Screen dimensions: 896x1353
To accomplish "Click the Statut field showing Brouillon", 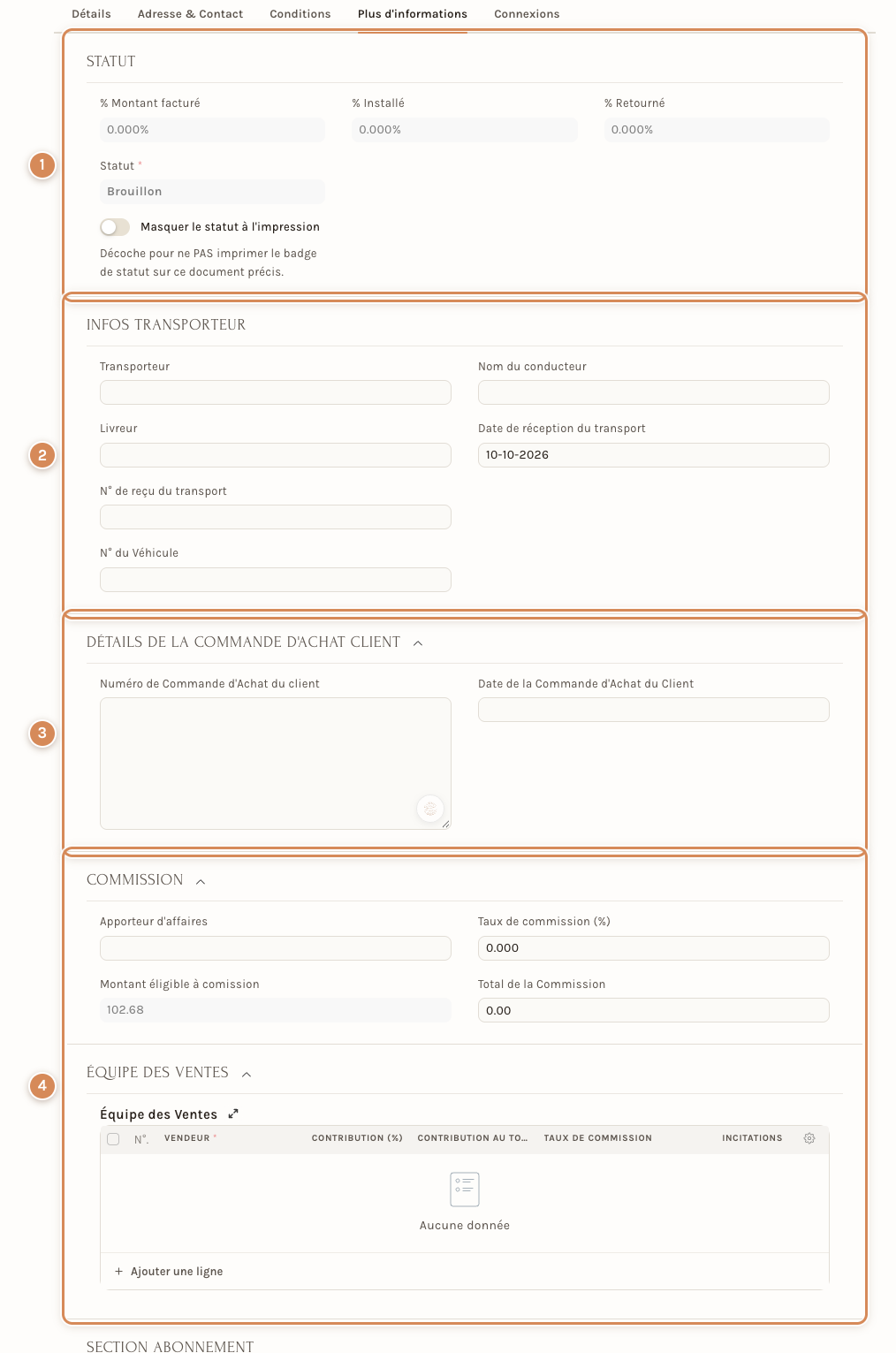I will click(212, 192).
